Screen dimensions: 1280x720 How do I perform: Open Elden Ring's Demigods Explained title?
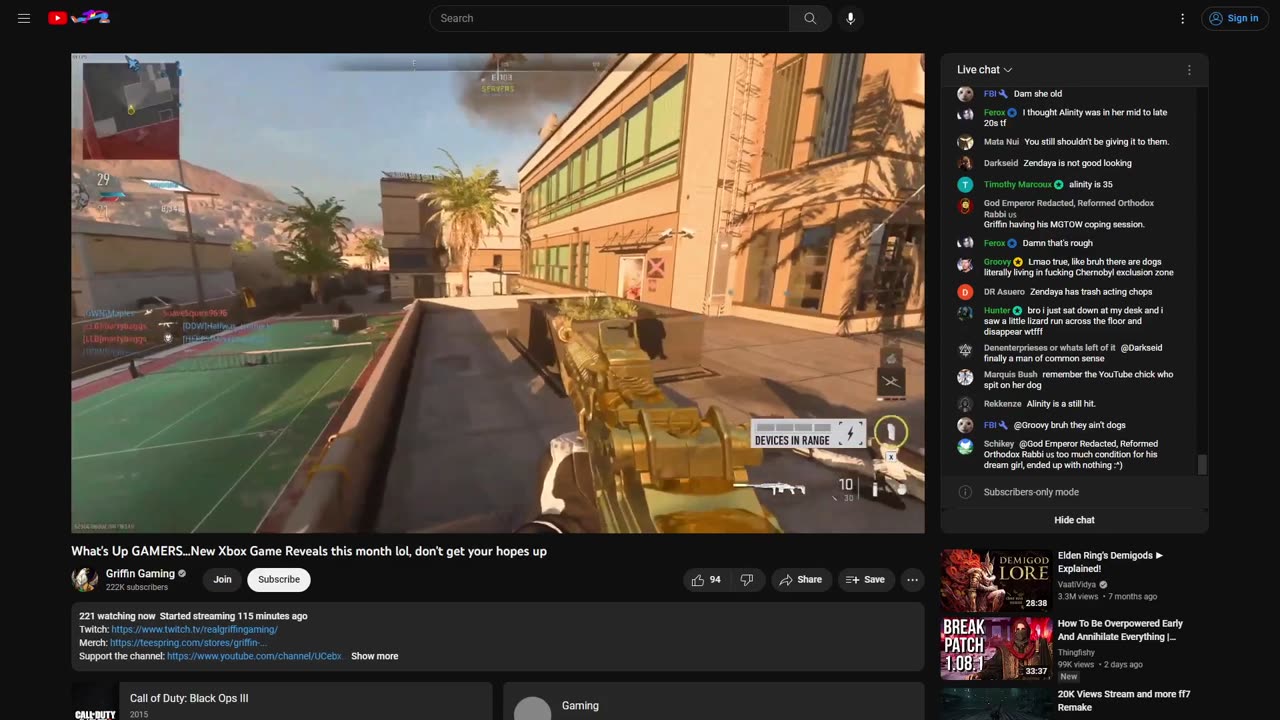tap(1110, 562)
